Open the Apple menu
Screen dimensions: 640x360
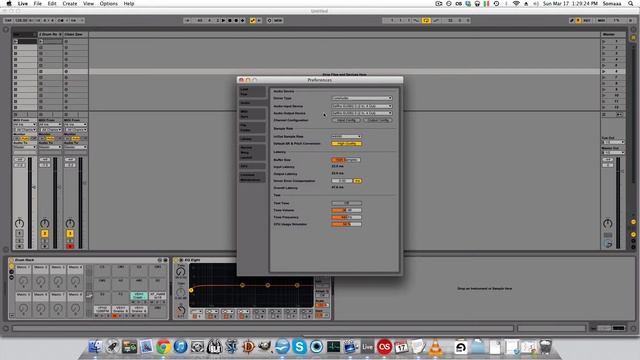click(9, 4)
